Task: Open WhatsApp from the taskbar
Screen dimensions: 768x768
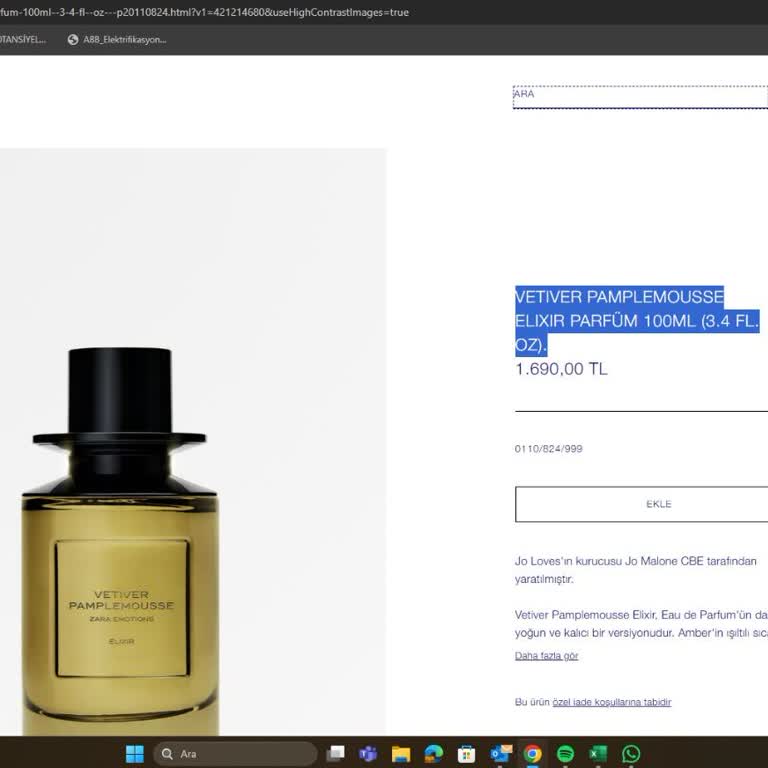Action: [631, 754]
